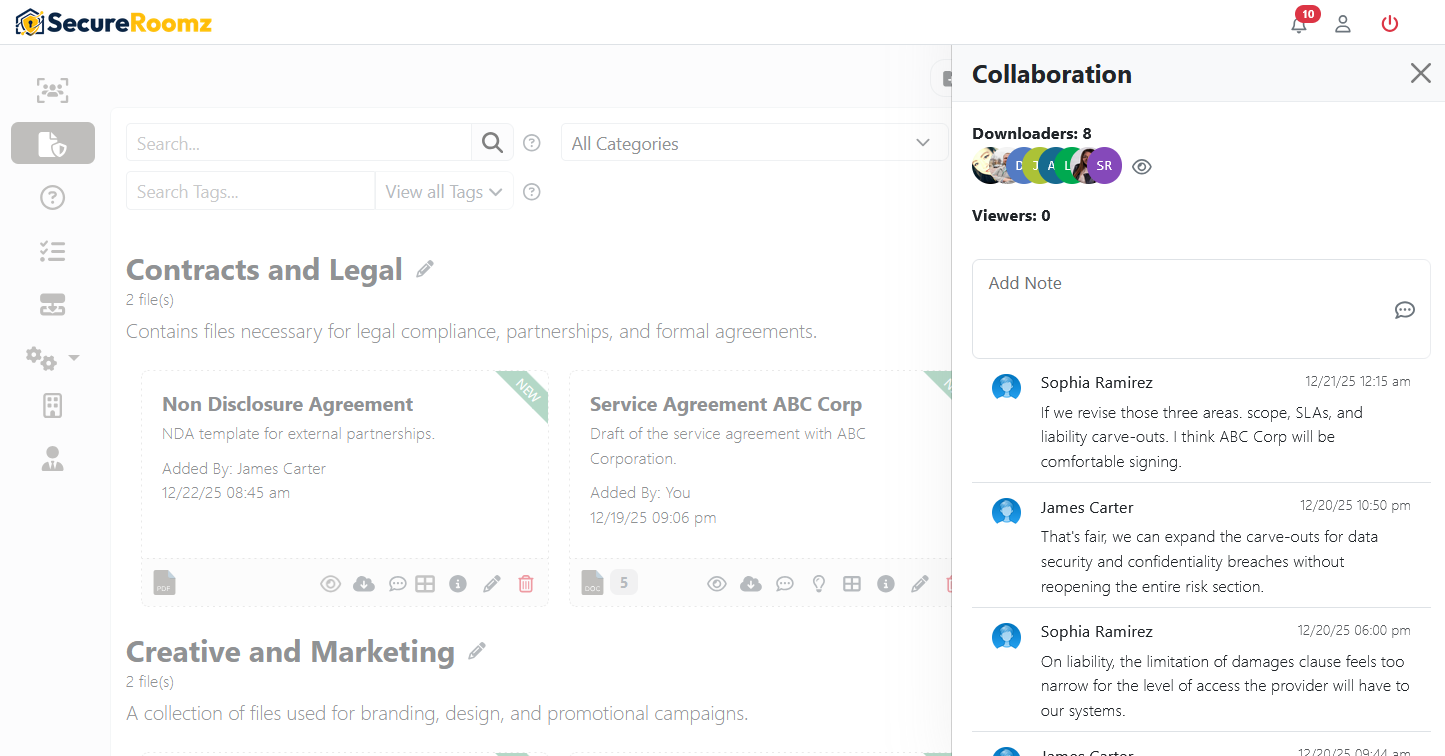Click the purple SR downloader avatar
The image size is (1445, 756).
click(x=1104, y=166)
